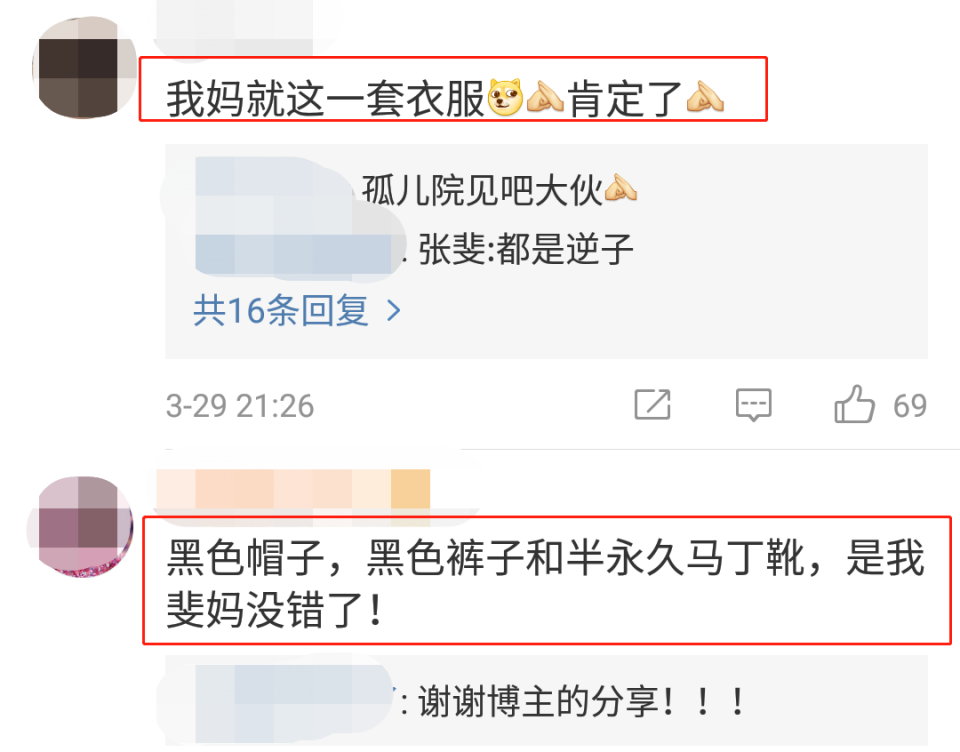
Task: Open the reply bubble icon beside share
Action: click(x=753, y=405)
